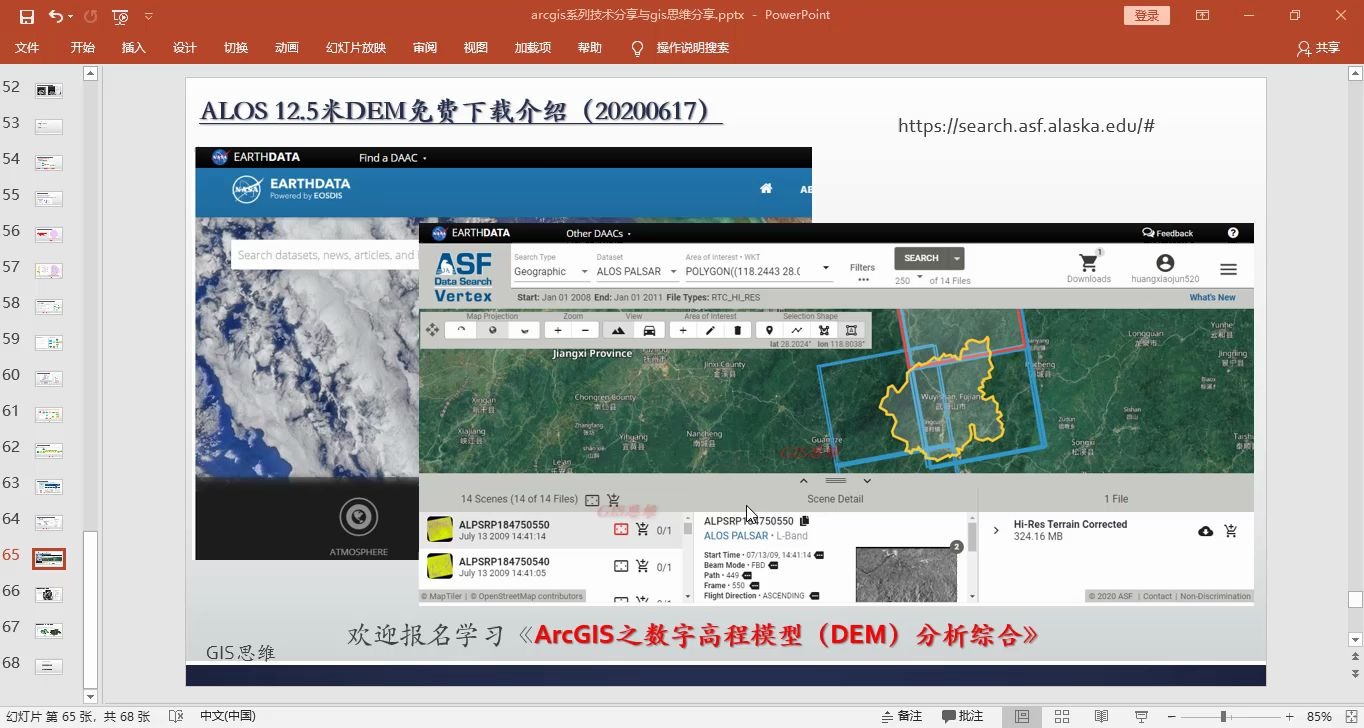Switch to Normal view icon

click(1022, 716)
